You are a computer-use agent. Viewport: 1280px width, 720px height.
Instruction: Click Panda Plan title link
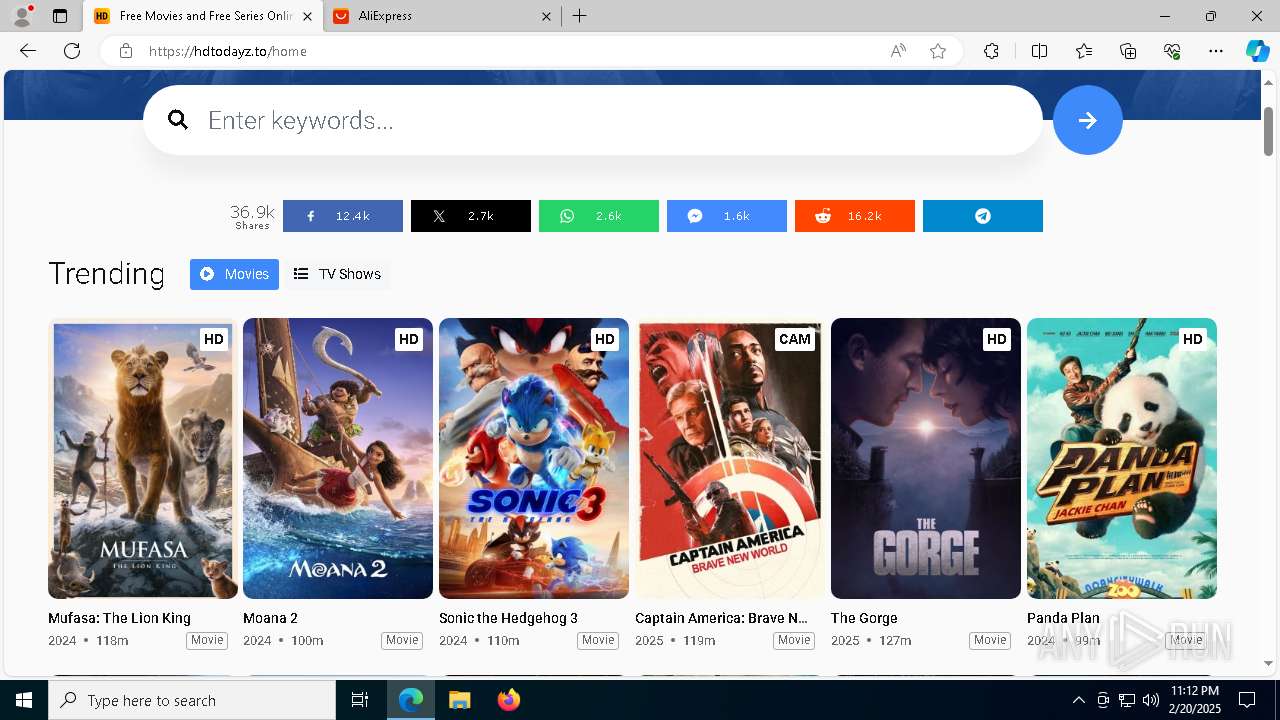point(1063,618)
